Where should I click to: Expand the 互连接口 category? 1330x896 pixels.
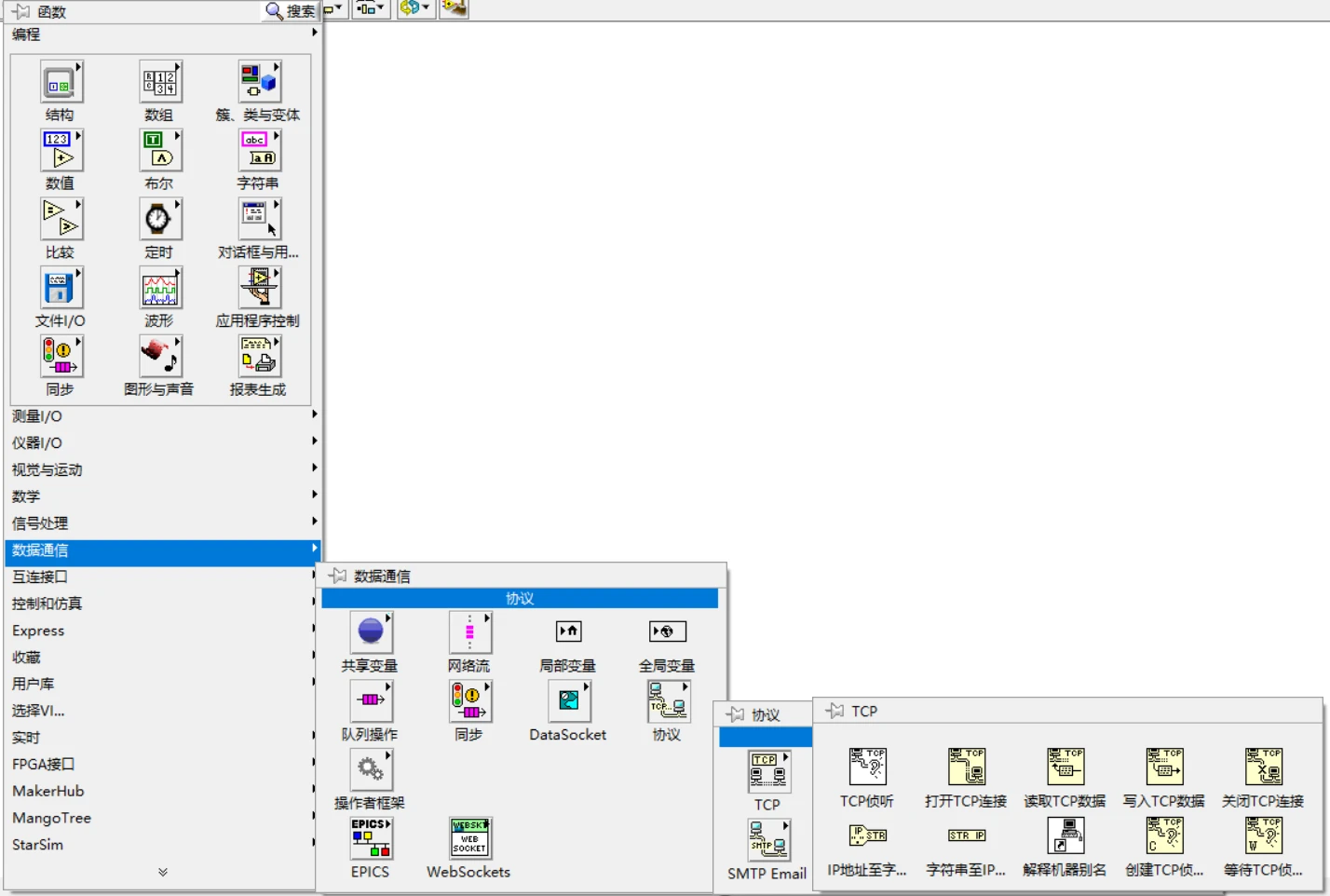tap(162, 577)
